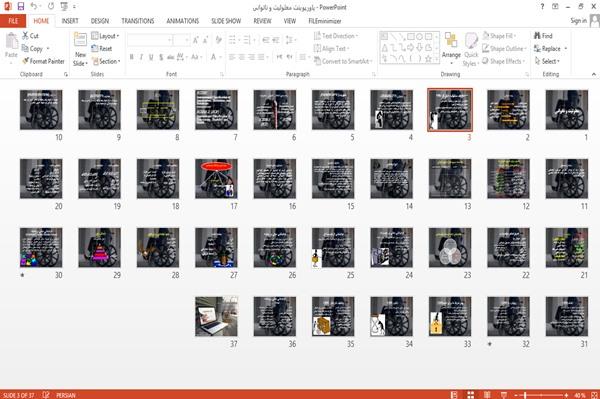Click the Reset slide button
Image resolution: width=600 pixels, height=399 pixels.
coord(102,49)
